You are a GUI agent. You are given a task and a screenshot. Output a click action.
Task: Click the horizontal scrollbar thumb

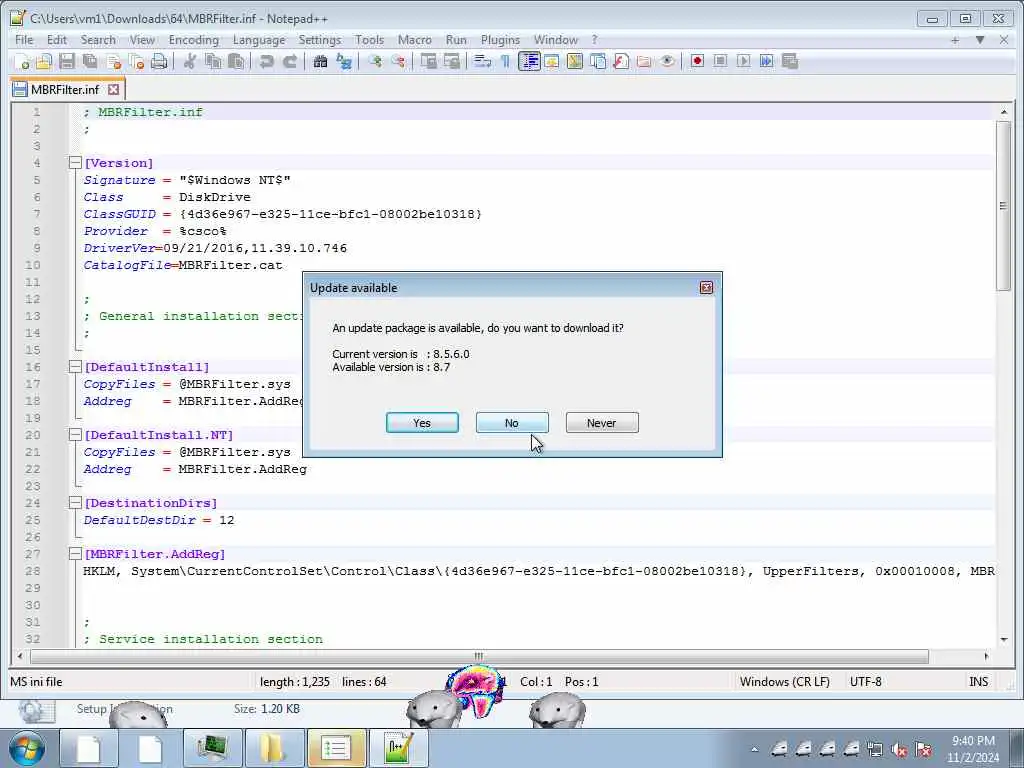479,656
